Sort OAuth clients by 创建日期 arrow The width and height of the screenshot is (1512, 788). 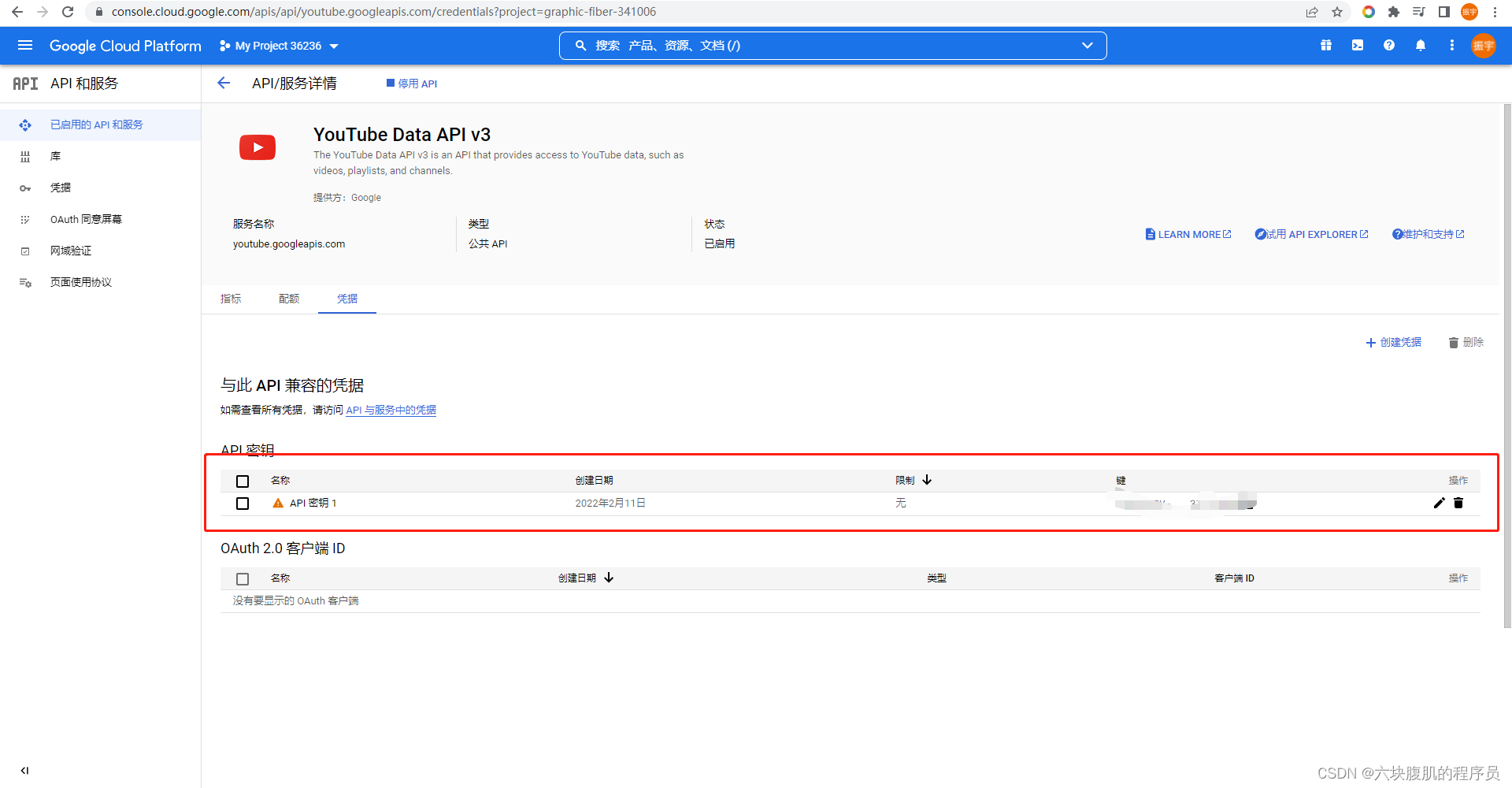[609, 578]
